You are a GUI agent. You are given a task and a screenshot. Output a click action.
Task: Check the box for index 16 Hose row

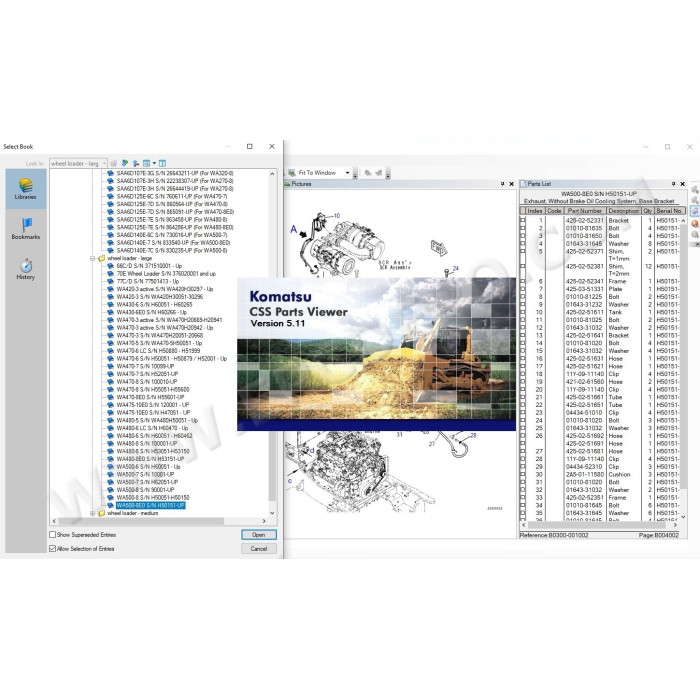(x=523, y=358)
